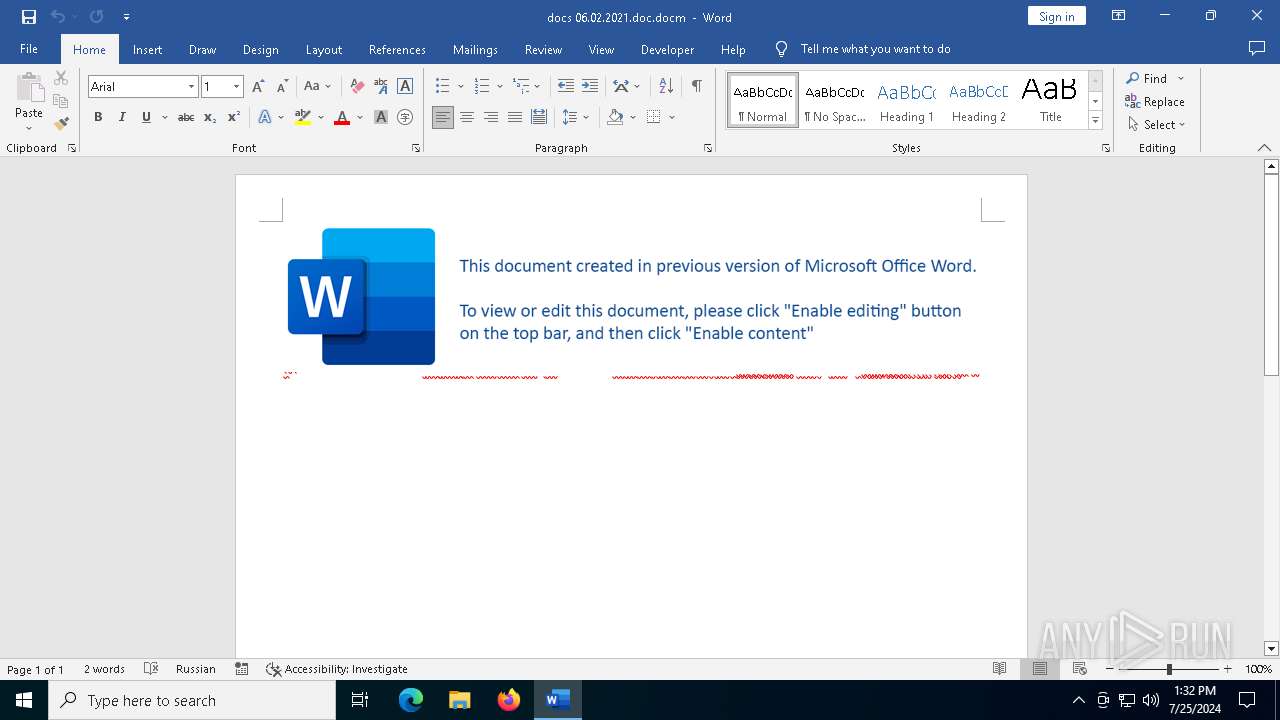Screen dimensions: 1280x720
Task: Open the font size dropdown
Action: pos(236,87)
